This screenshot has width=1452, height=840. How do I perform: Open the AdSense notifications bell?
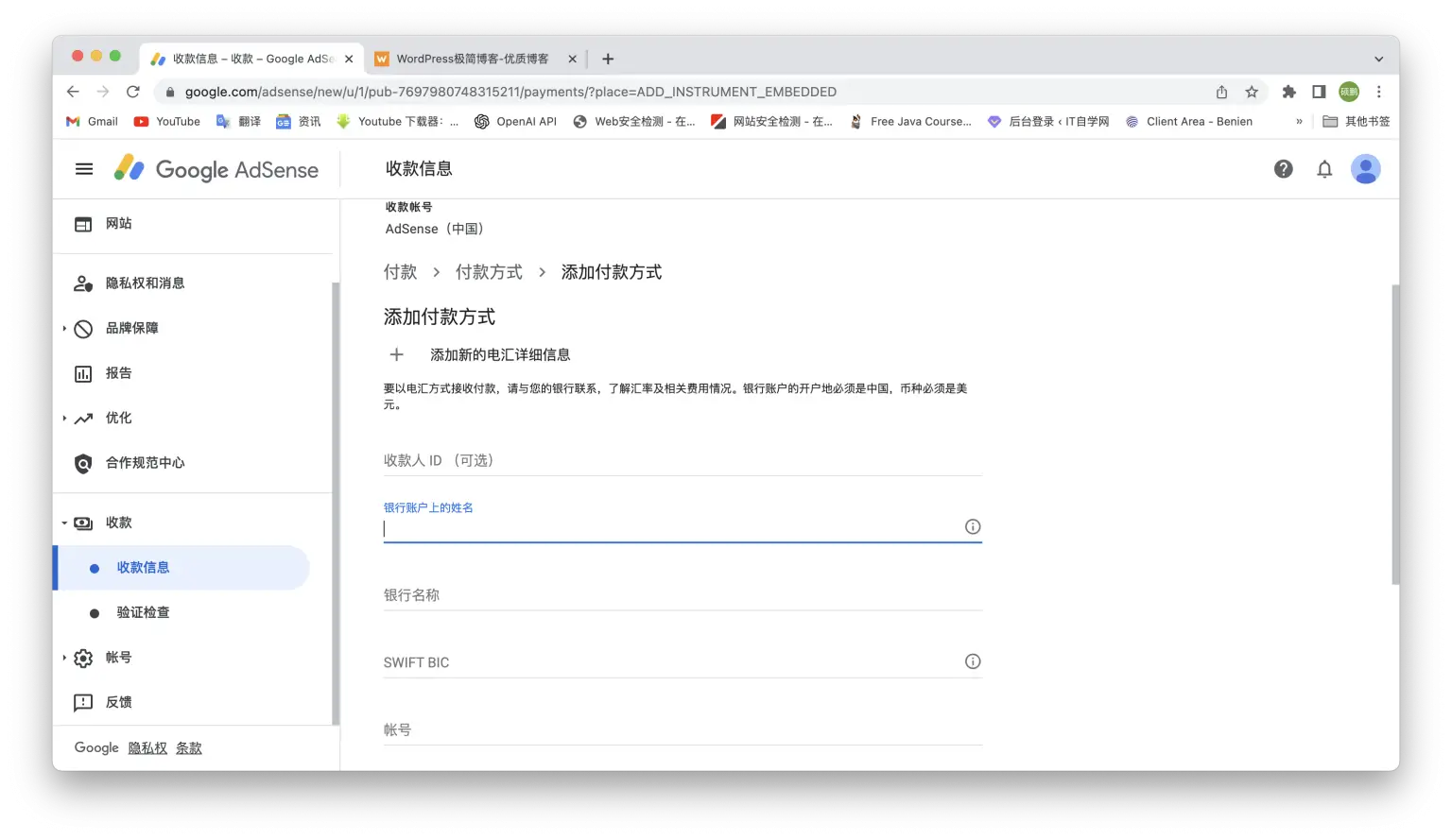click(1324, 168)
